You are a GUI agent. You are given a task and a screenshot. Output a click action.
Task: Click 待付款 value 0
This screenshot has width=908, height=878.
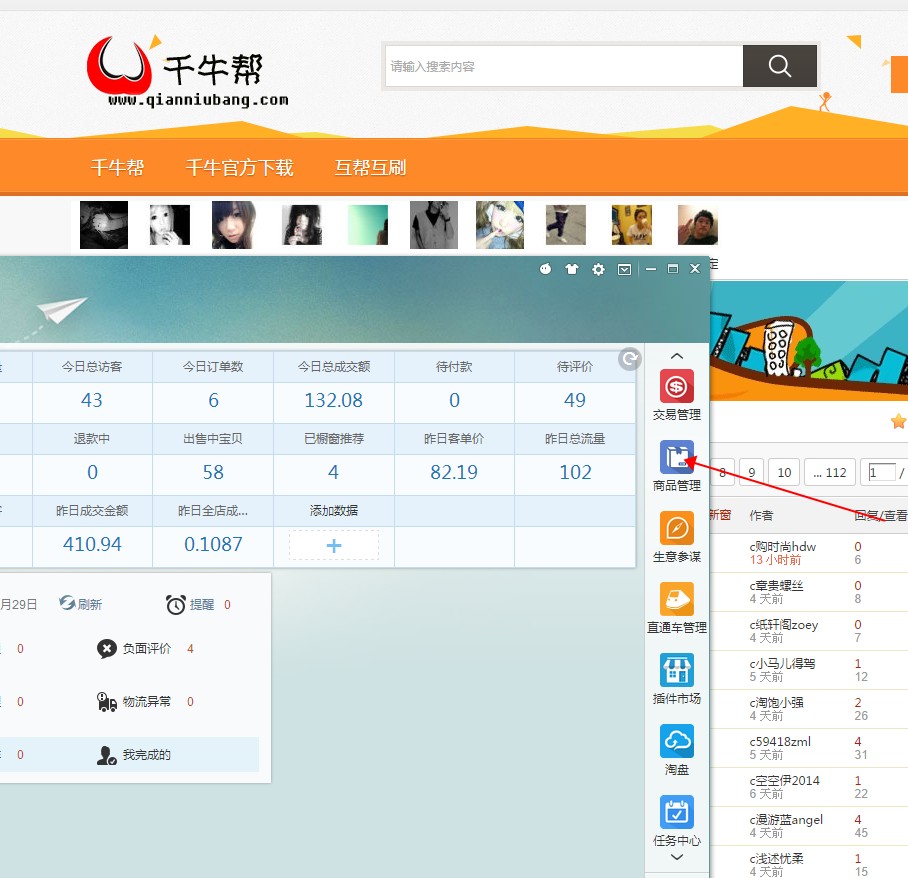[x=454, y=400]
